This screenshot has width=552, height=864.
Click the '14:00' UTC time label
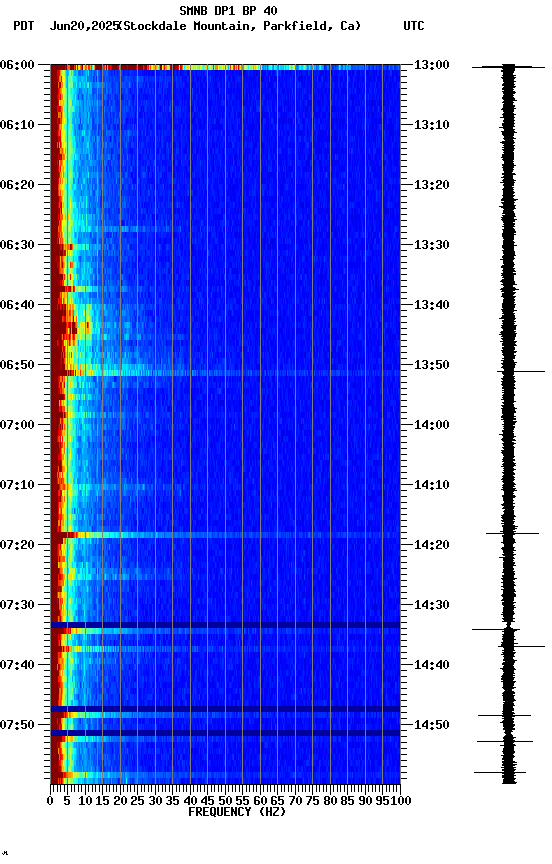(x=432, y=425)
